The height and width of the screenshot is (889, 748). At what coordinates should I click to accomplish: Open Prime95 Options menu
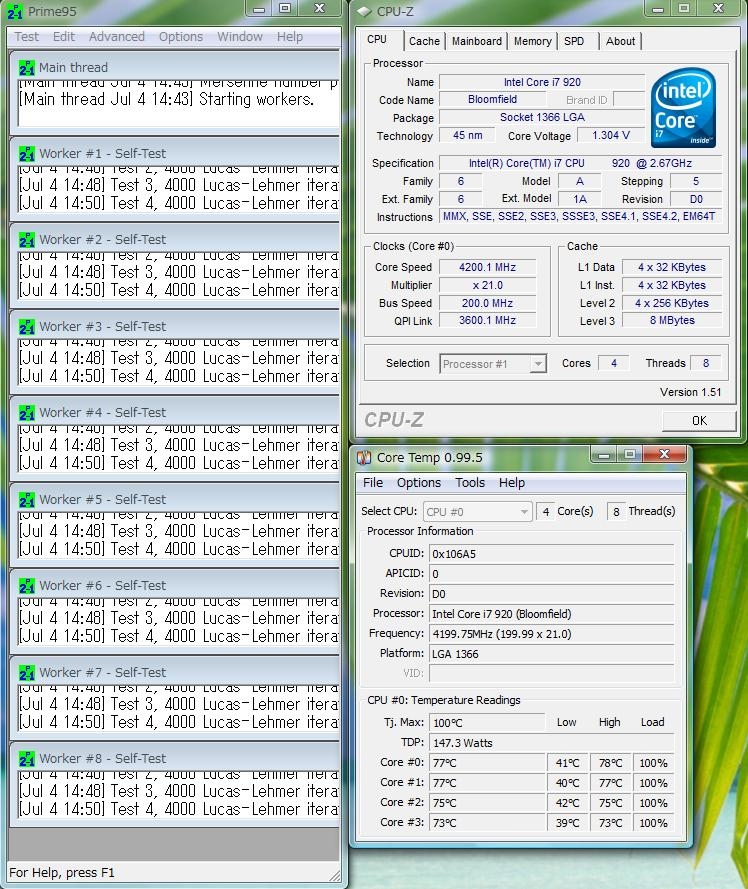181,37
